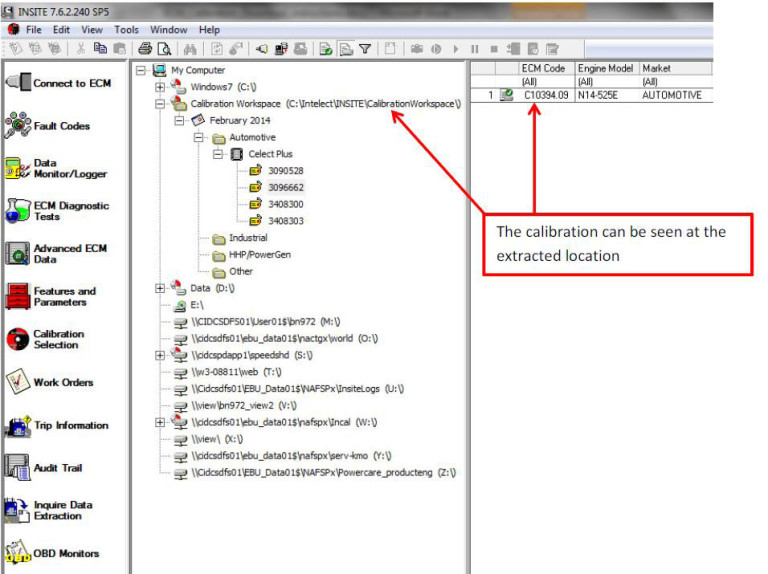Open the File menu

point(34,29)
